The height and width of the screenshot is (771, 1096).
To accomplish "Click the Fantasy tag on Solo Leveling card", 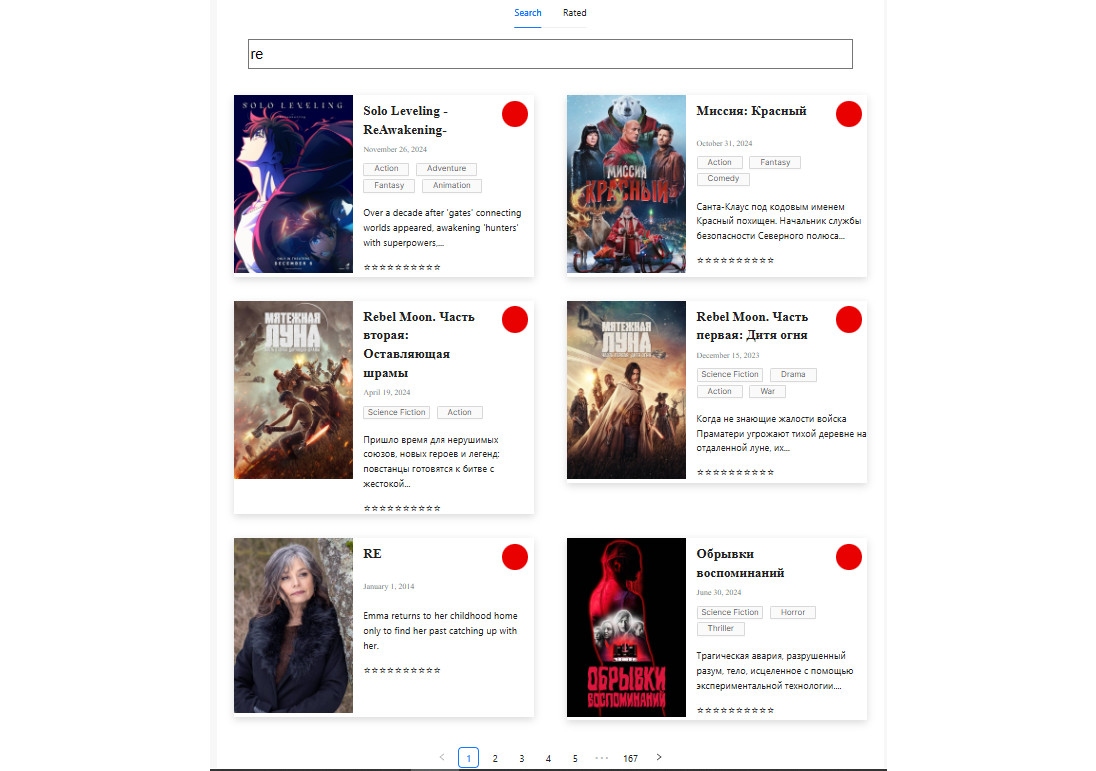I will (389, 185).
